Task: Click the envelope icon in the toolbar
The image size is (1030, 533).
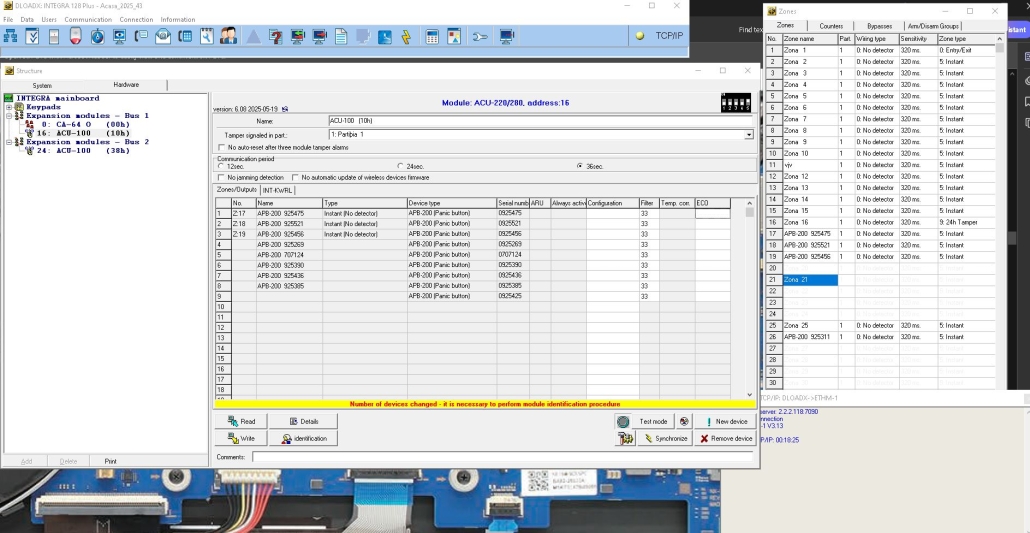Action: click(162, 37)
